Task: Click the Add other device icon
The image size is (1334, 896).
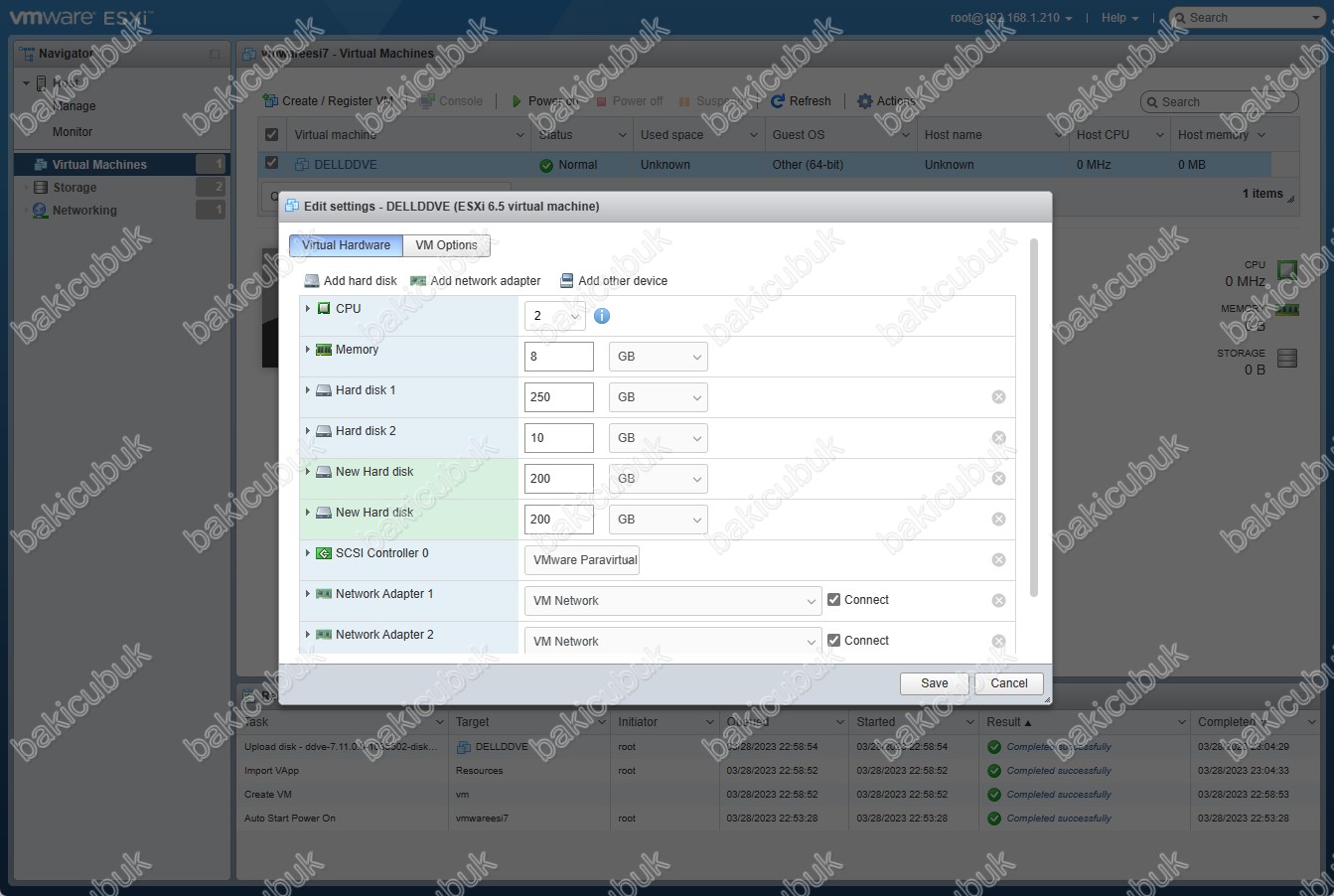Action: [566, 281]
